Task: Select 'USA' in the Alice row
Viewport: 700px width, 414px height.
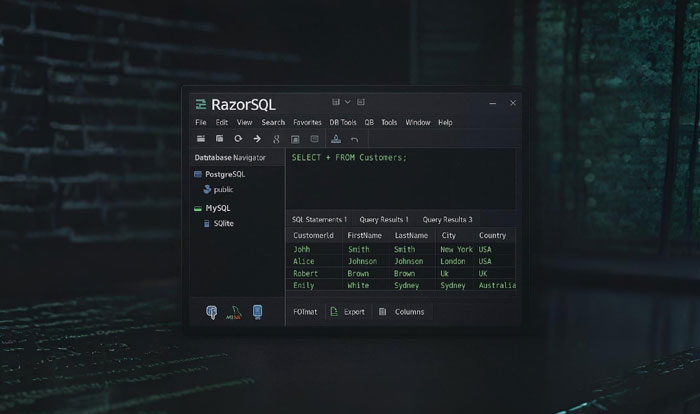Action: (485, 261)
